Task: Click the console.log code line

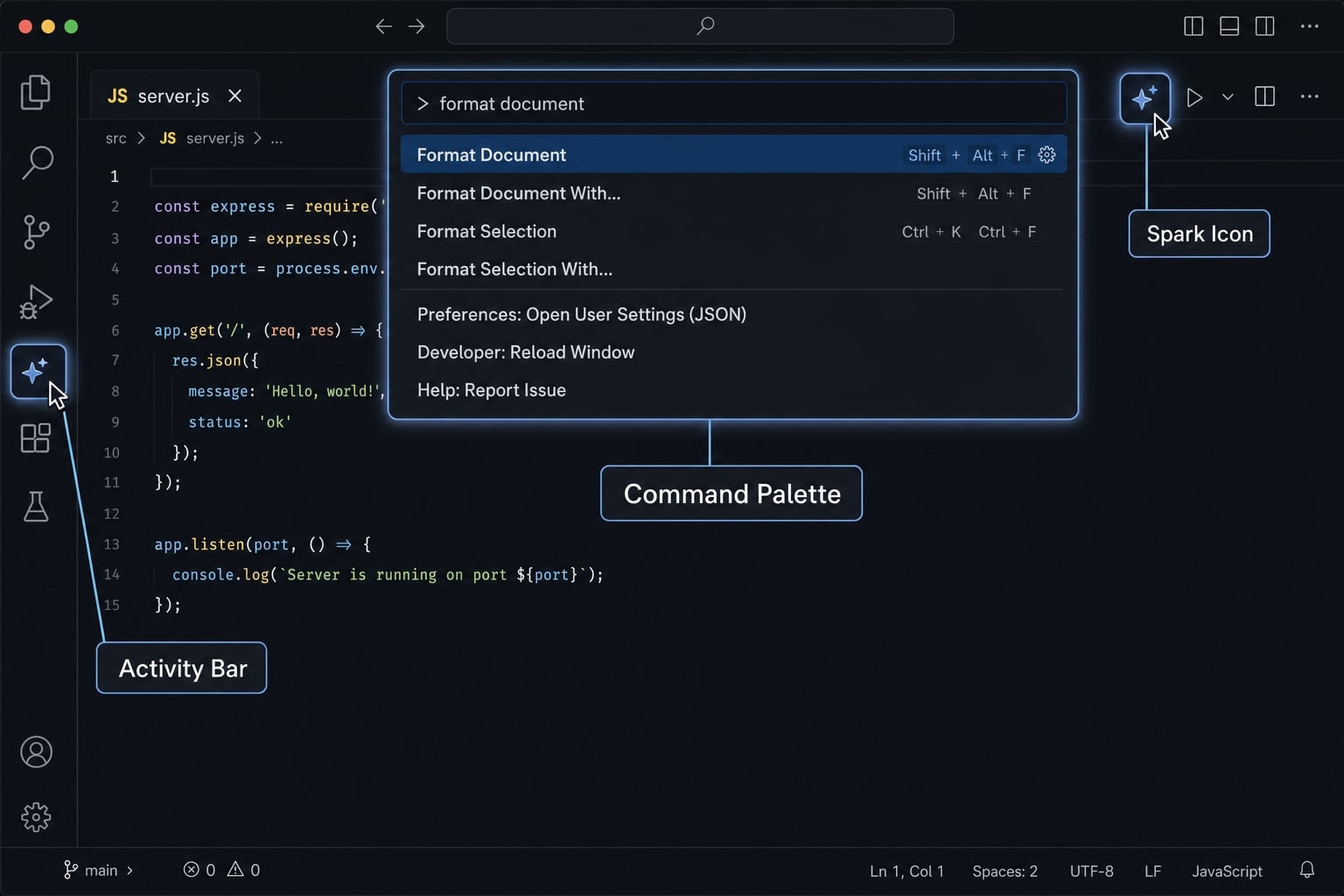Action: tap(388, 575)
